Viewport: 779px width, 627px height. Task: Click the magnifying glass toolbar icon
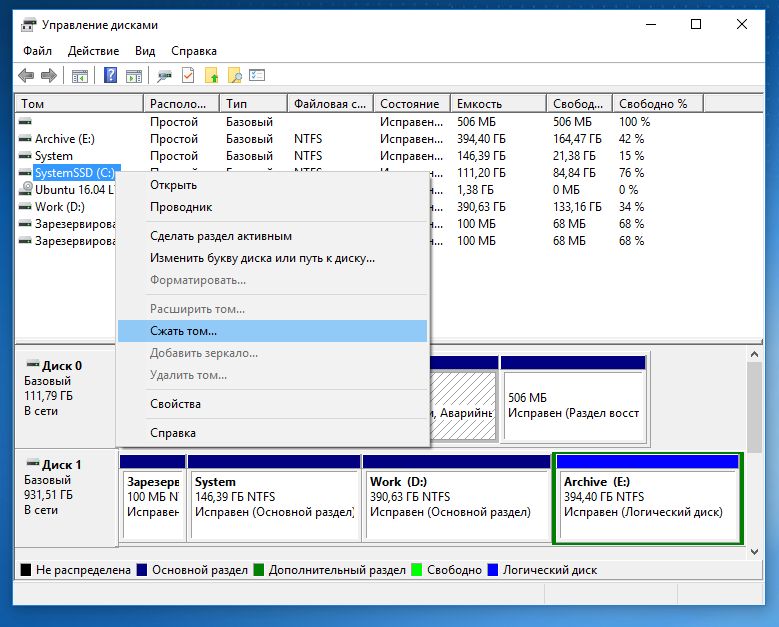(x=235, y=75)
